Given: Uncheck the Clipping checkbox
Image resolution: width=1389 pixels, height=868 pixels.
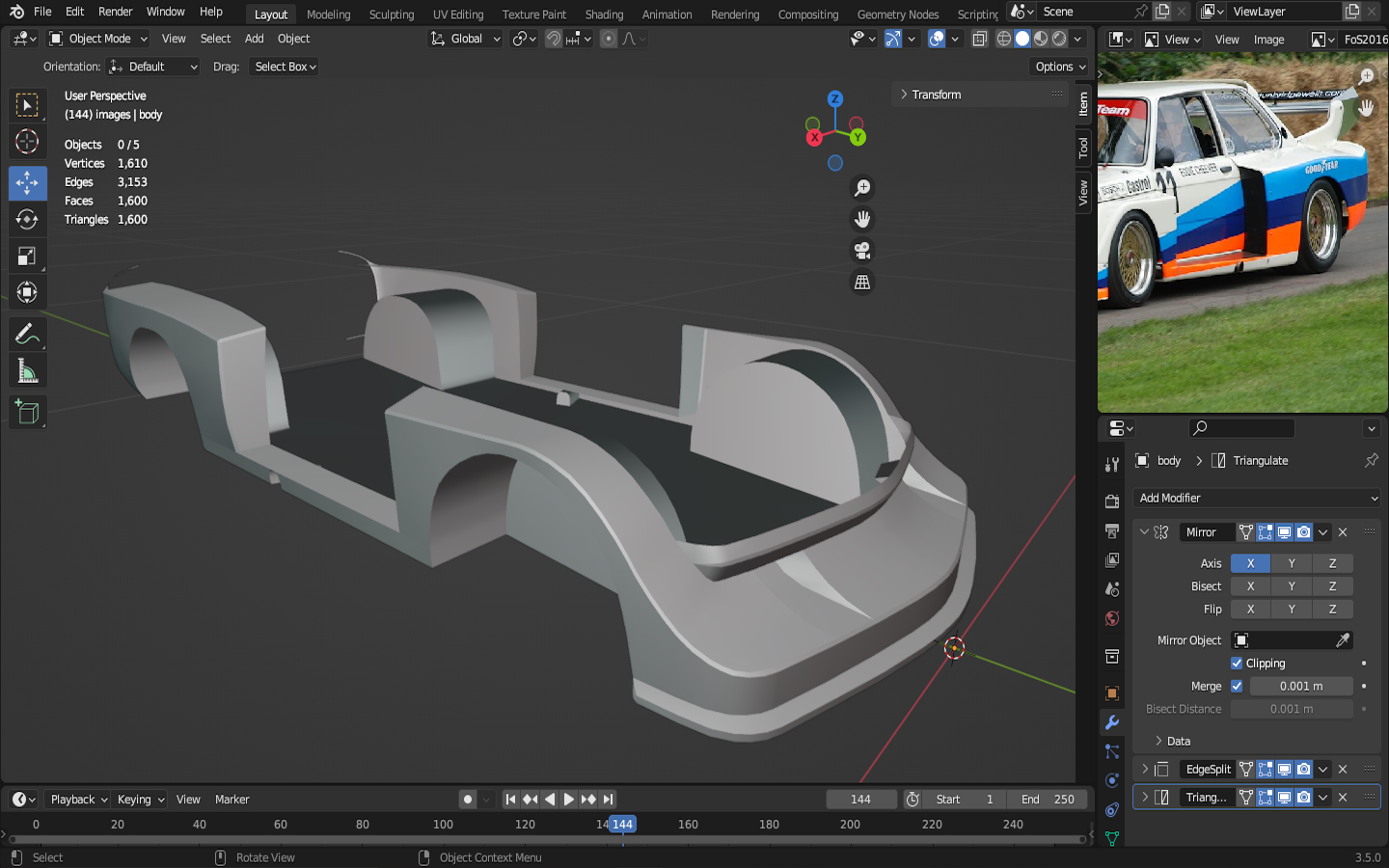Looking at the screenshot, I should pos(1237,664).
